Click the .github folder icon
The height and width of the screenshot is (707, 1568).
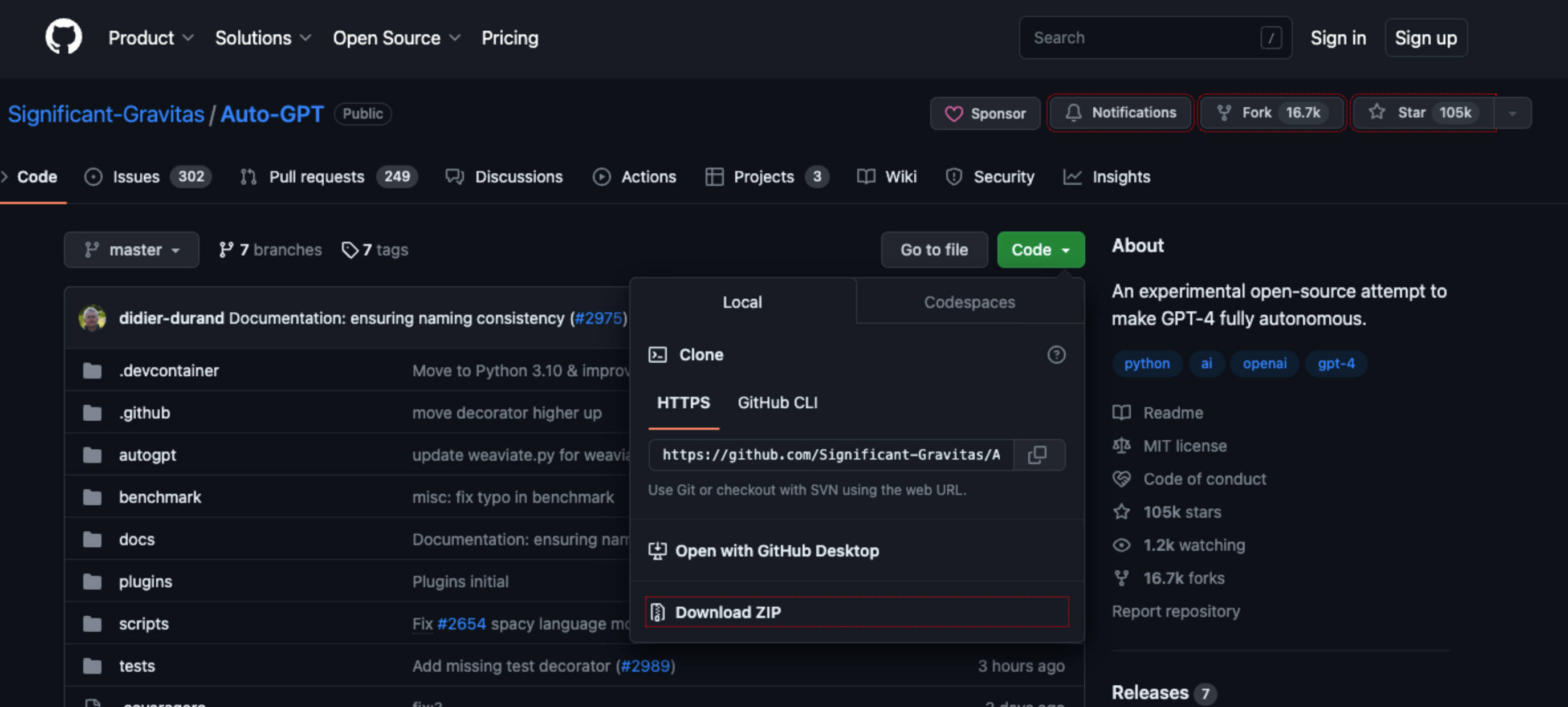tap(92, 412)
